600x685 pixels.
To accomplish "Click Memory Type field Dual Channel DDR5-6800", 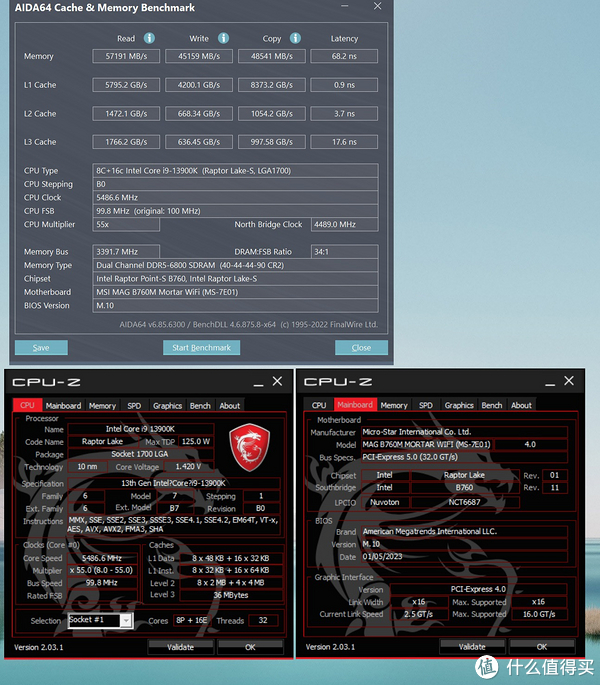I will 235,265.
